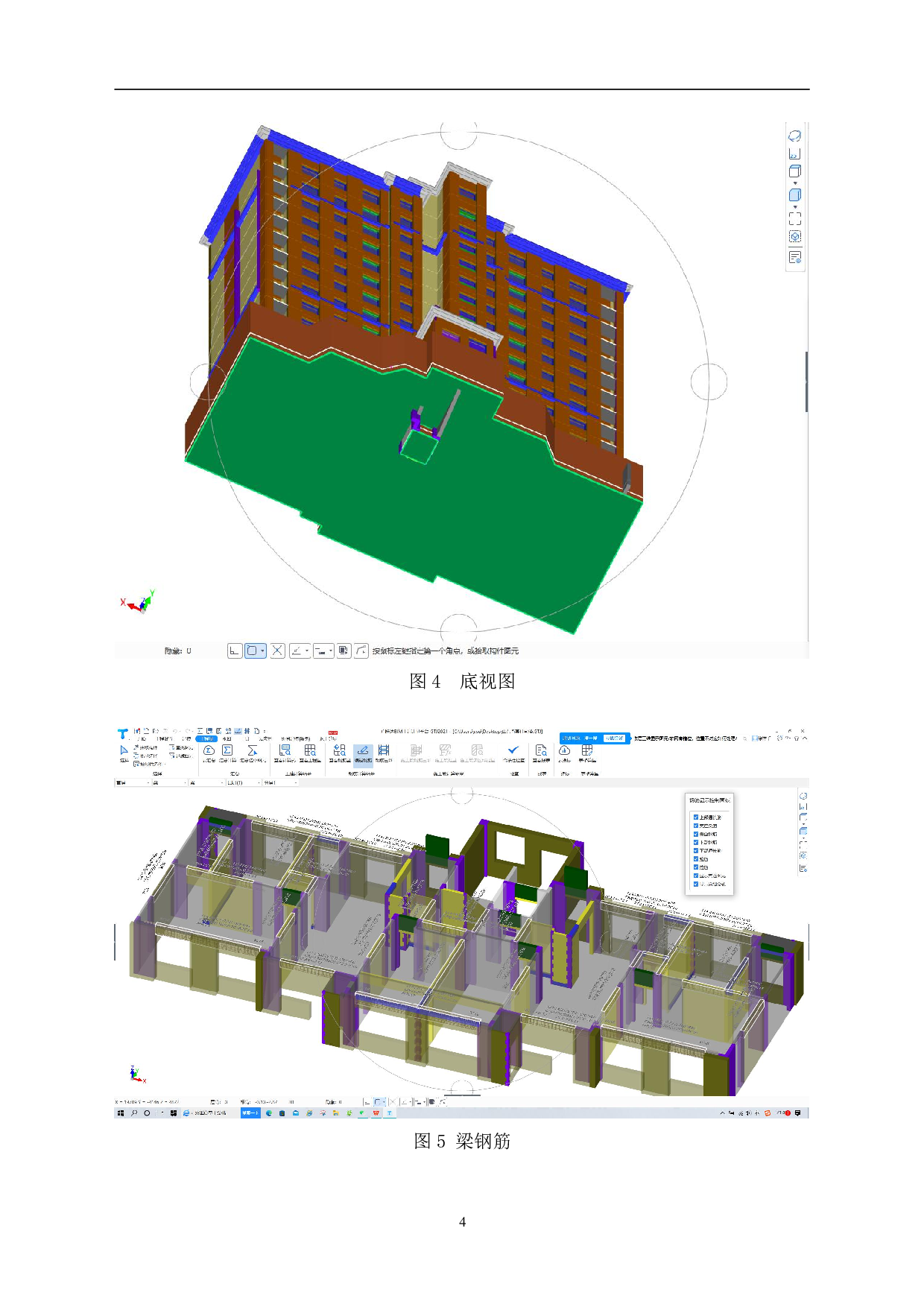Click the view quantities table icon in ribbon
Viewport: 924px width, 1307px height.
pyautogui.click(x=309, y=750)
